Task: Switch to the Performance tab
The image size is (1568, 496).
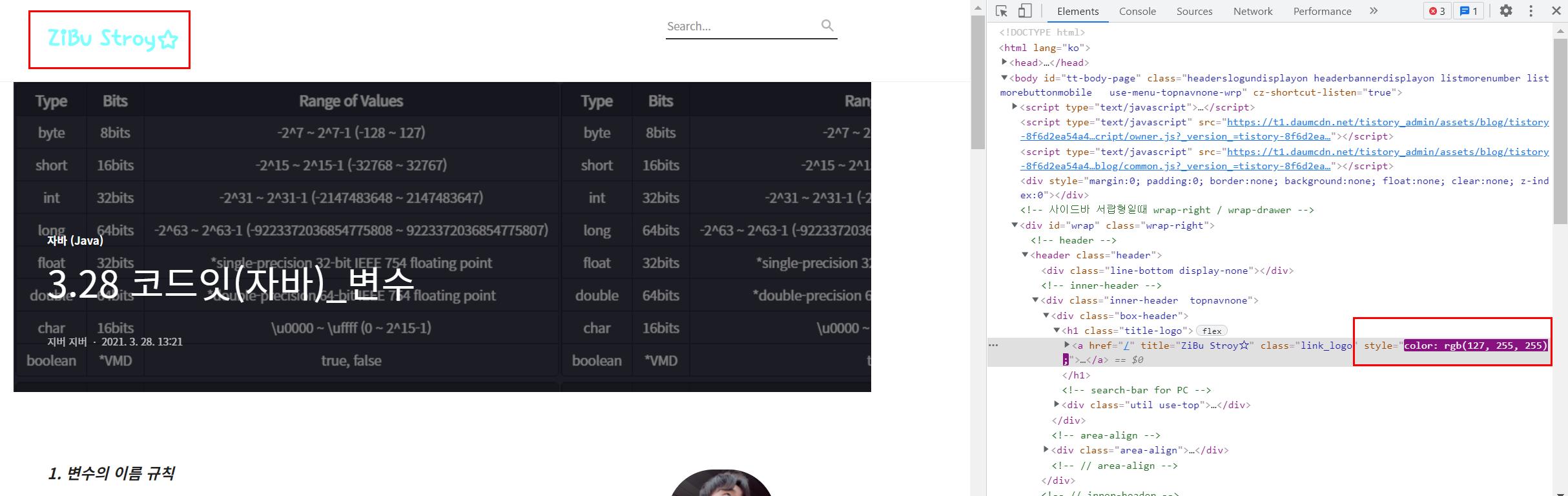Action: [x=1322, y=11]
